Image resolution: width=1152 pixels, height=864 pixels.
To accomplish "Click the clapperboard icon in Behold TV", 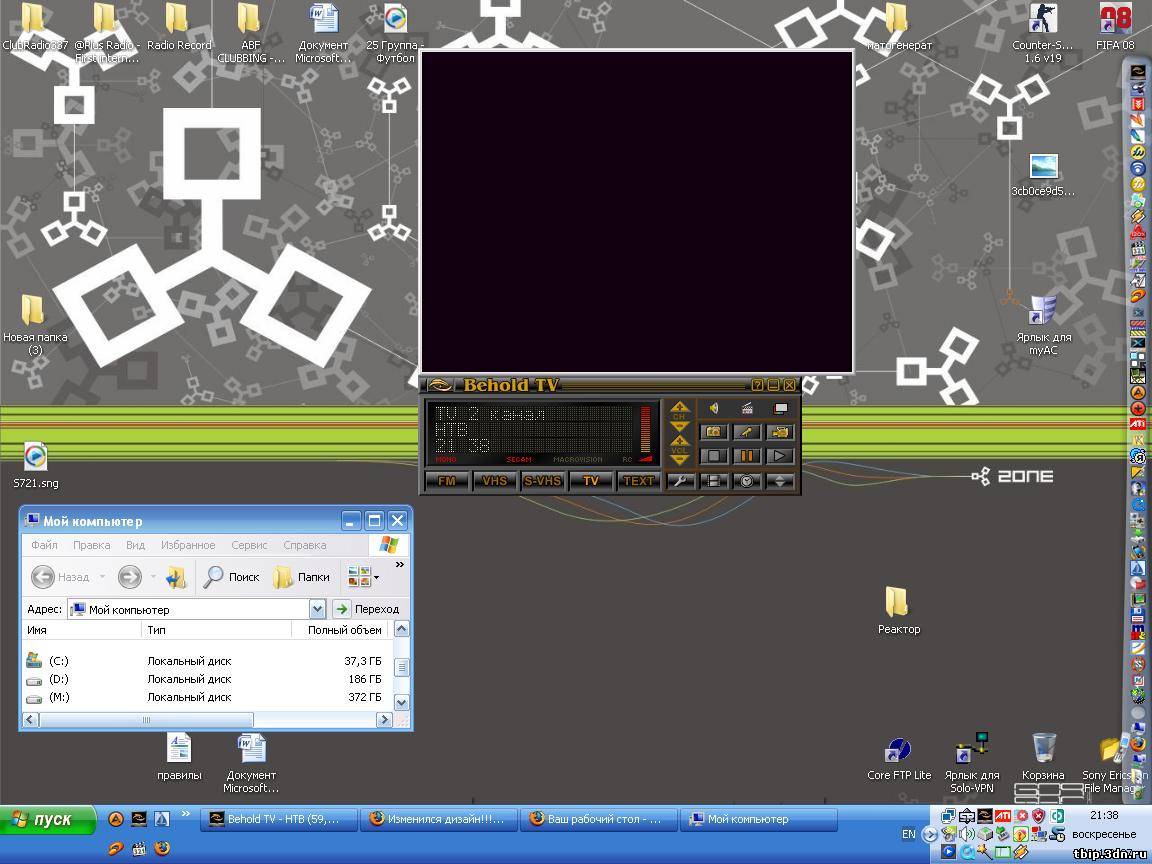I will [x=747, y=408].
